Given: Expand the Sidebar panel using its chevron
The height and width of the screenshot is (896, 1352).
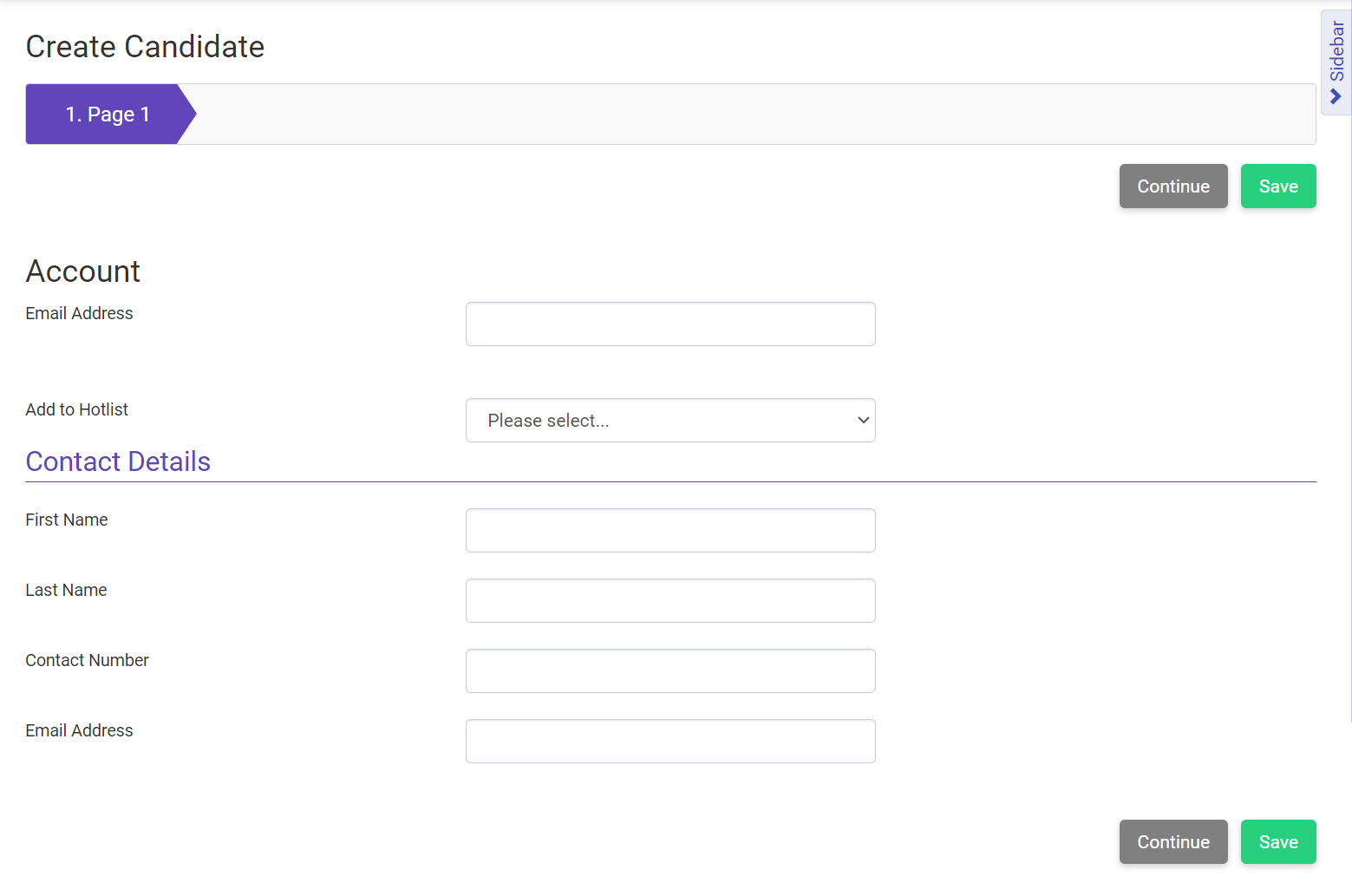Looking at the screenshot, I should (x=1336, y=96).
